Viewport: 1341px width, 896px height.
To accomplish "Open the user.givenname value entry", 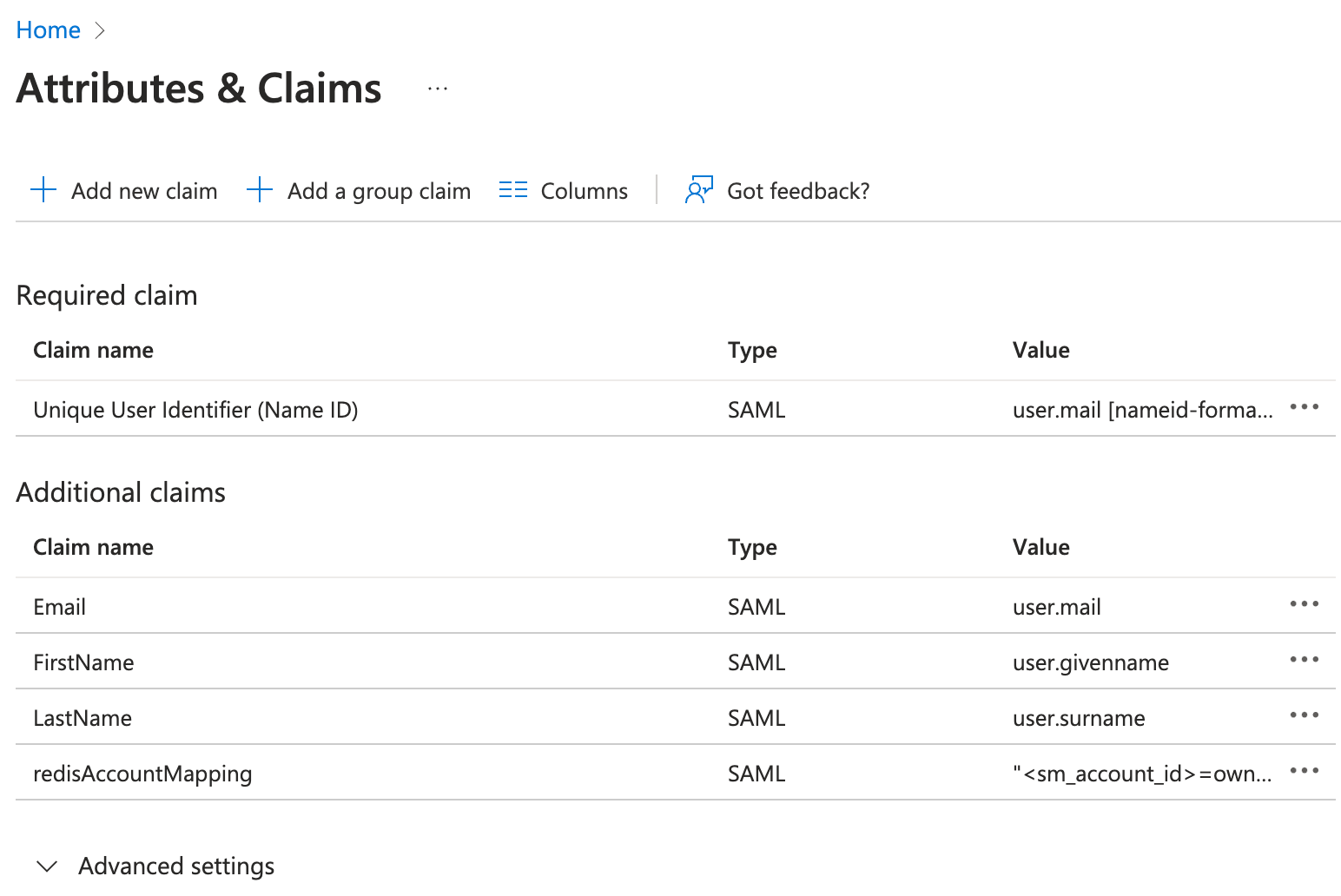I will coord(1090,663).
